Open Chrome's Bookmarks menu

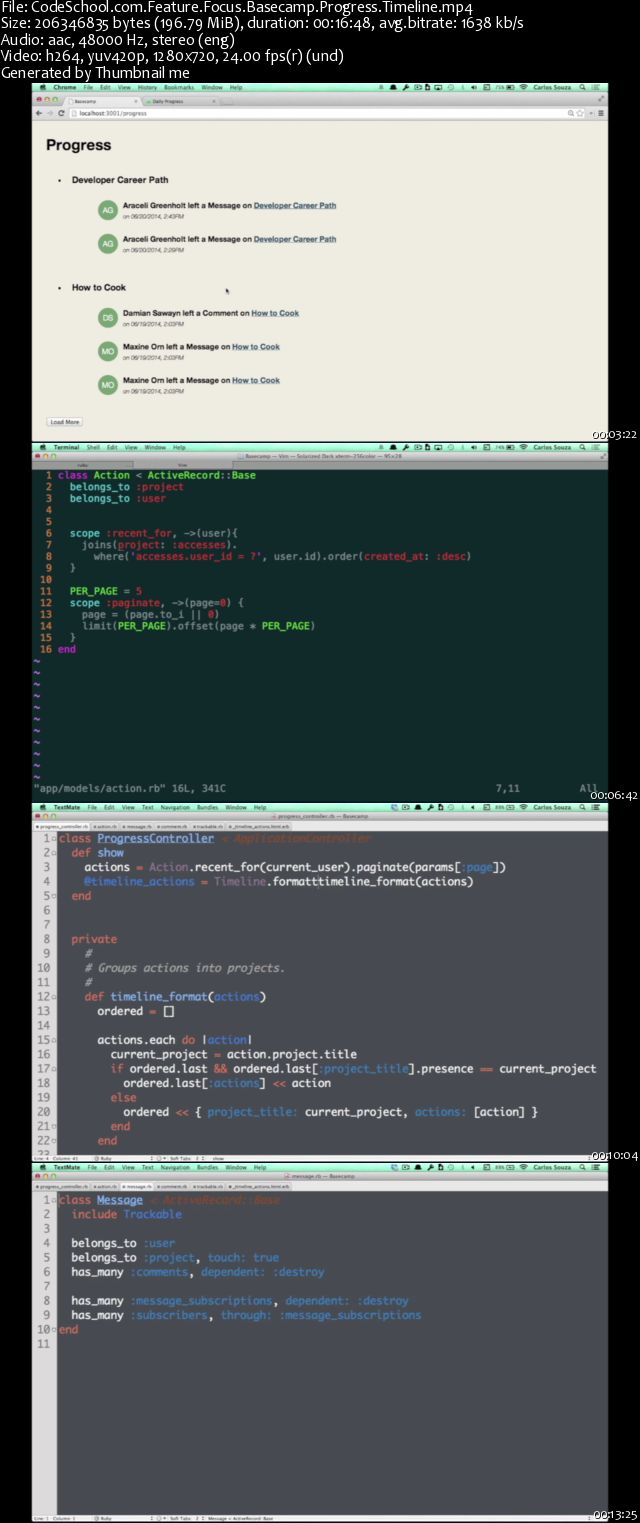pyautogui.click(x=179, y=88)
